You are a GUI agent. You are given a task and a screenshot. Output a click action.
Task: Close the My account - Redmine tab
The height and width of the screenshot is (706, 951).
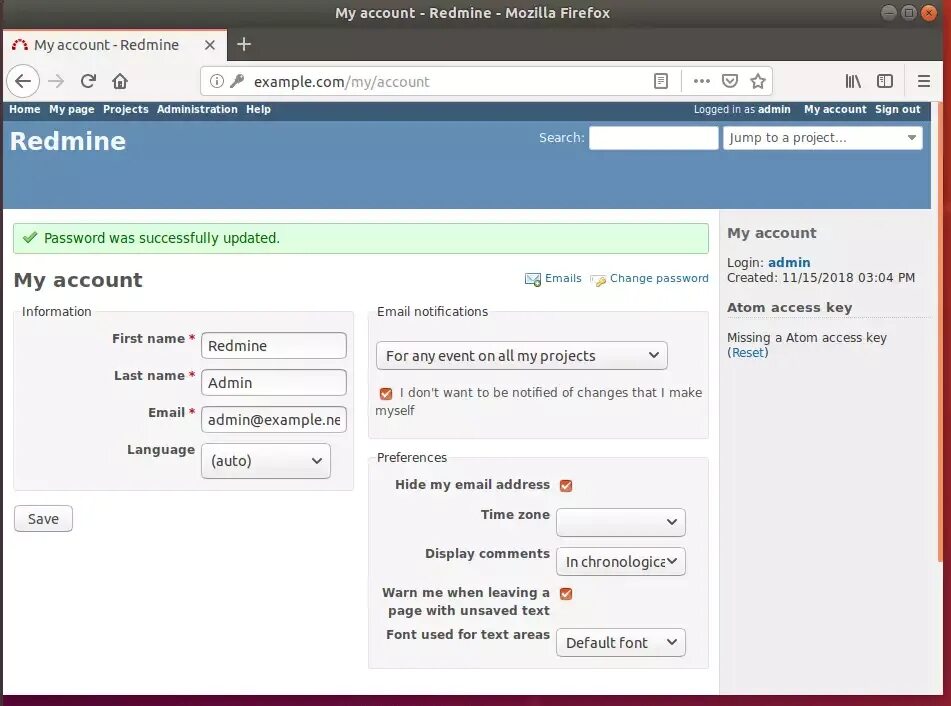[x=209, y=45]
